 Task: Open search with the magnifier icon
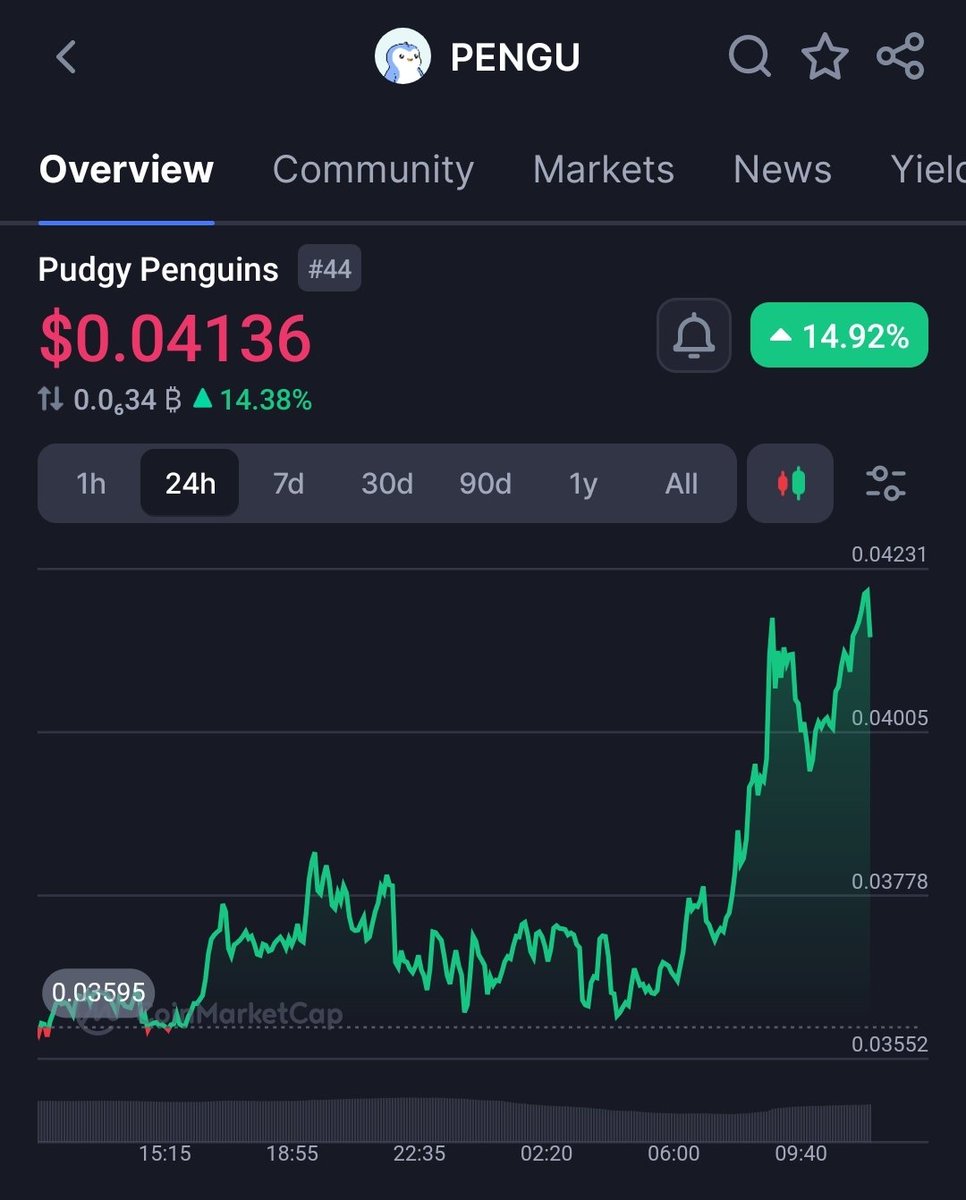pos(750,57)
